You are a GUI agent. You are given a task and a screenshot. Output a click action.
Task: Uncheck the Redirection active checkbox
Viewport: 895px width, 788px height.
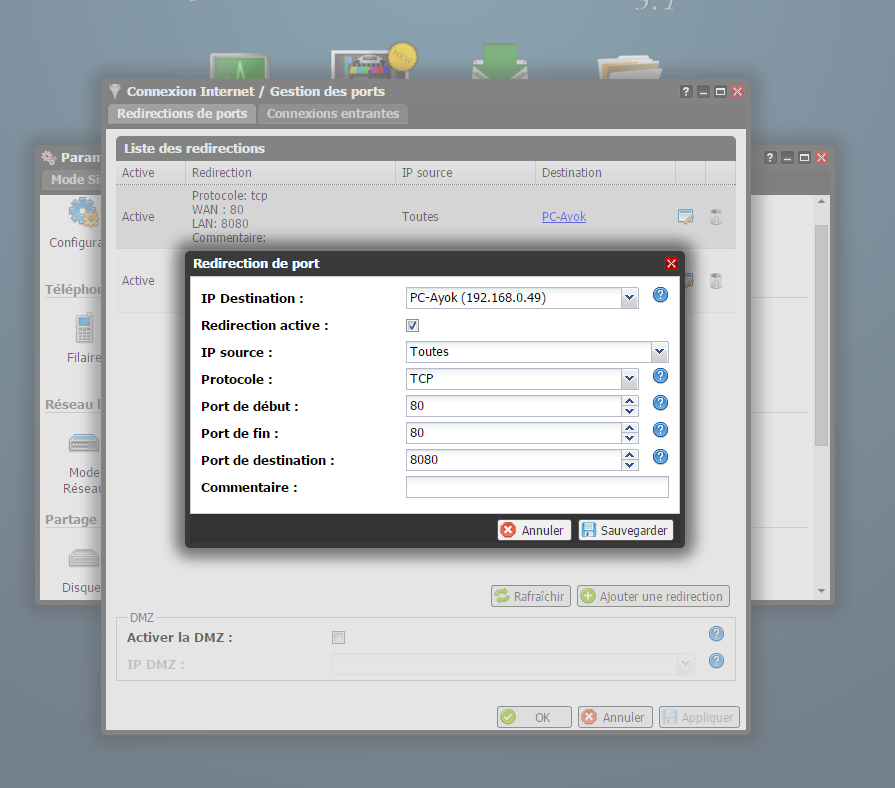click(413, 326)
